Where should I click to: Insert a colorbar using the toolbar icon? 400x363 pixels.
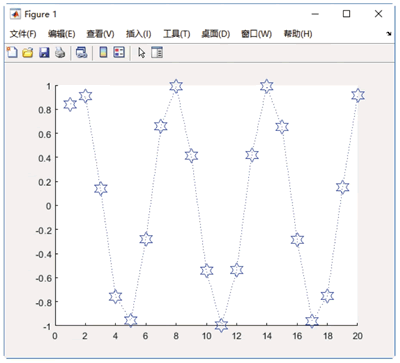click(104, 52)
